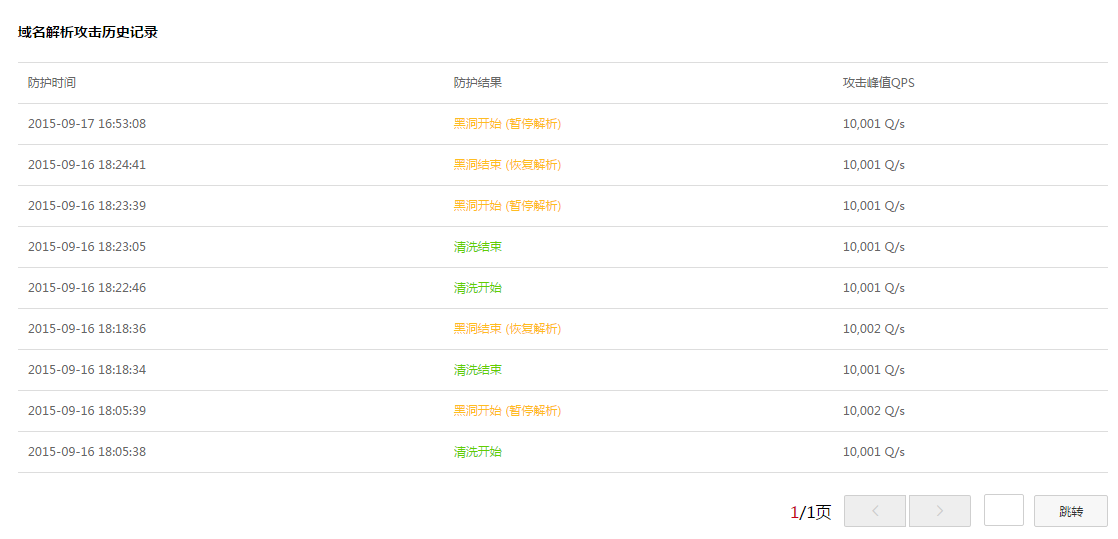
Task: Click the 域名解析攻击历史记录 heading
Action: pyautogui.click(x=88, y=32)
